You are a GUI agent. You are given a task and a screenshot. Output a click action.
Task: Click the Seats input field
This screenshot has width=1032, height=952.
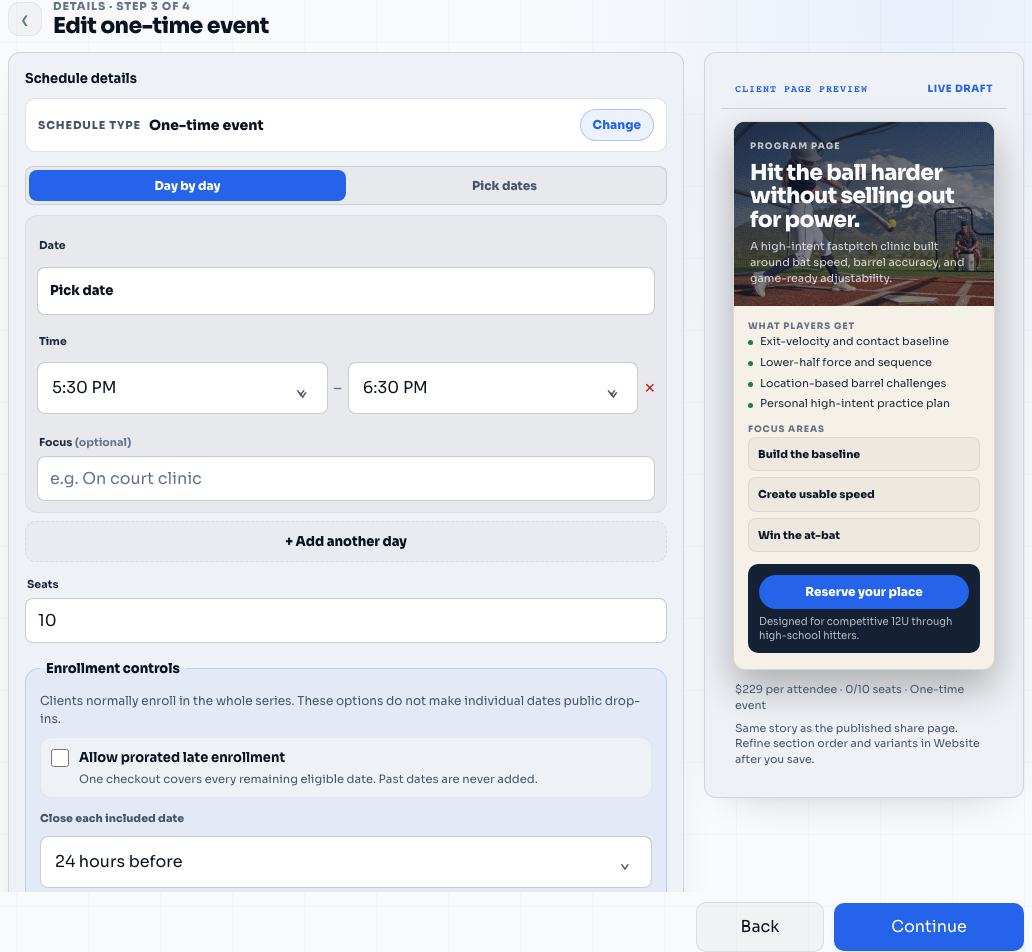point(346,620)
